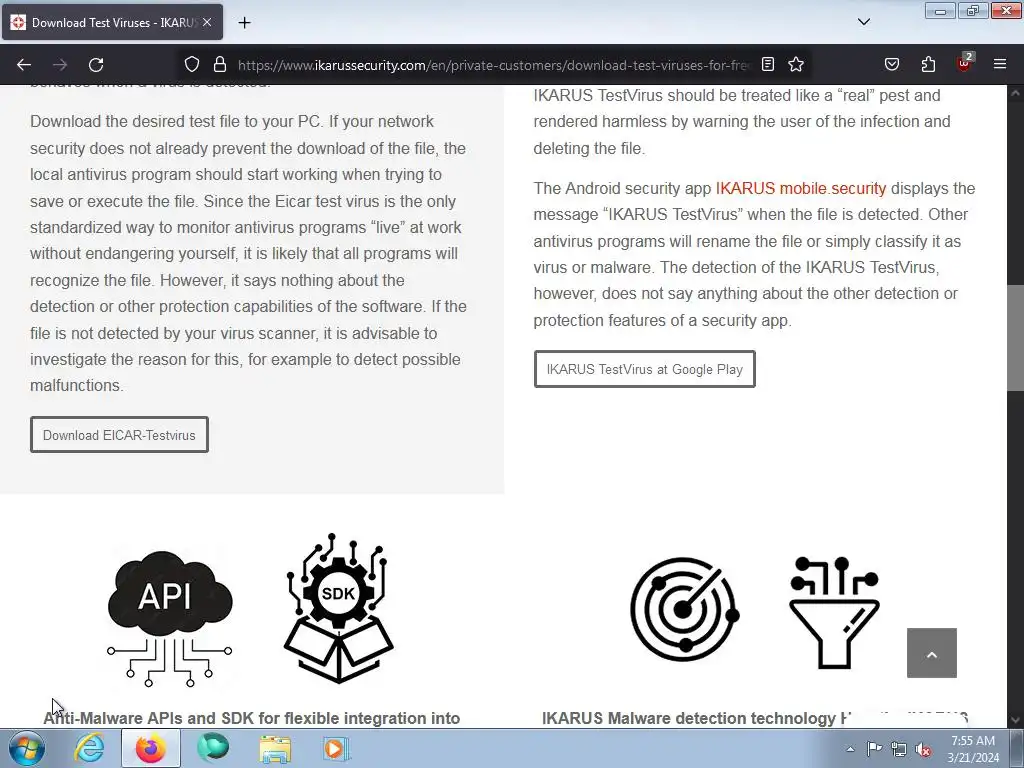This screenshot has width=1024, height=768.
Task: Click the funnel filter icon
Action: click(834, 613)
